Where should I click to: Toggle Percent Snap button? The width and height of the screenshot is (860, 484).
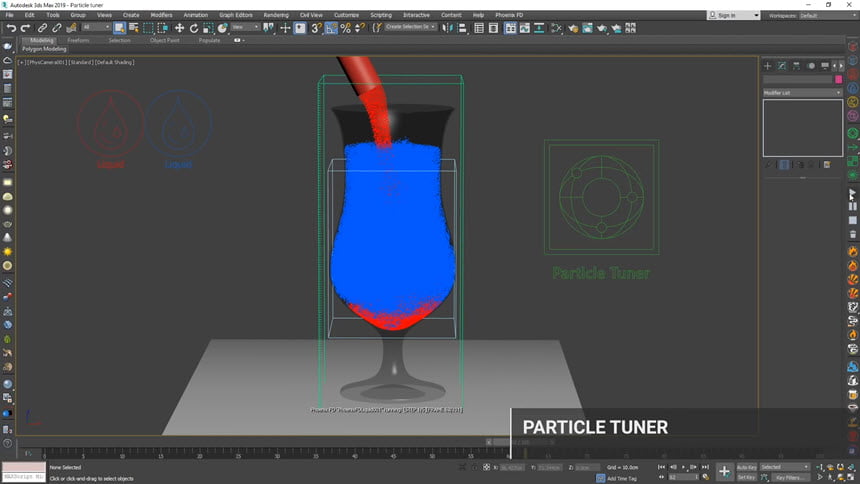click(x=346, y=28)
